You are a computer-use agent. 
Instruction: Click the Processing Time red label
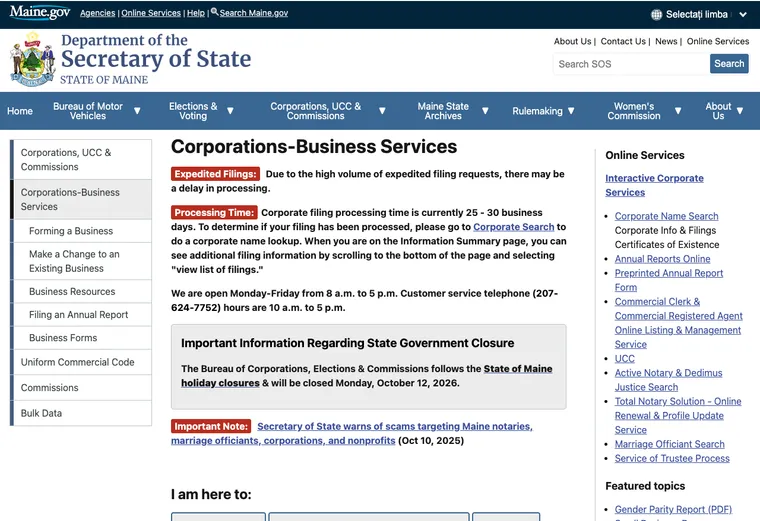click(x=214, y=212)
